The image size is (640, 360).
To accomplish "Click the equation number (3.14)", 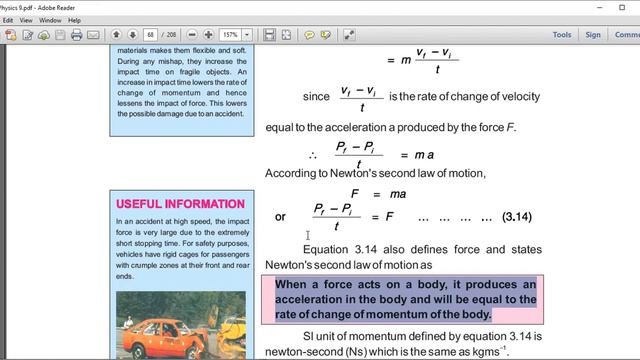I will coord(517,217).
